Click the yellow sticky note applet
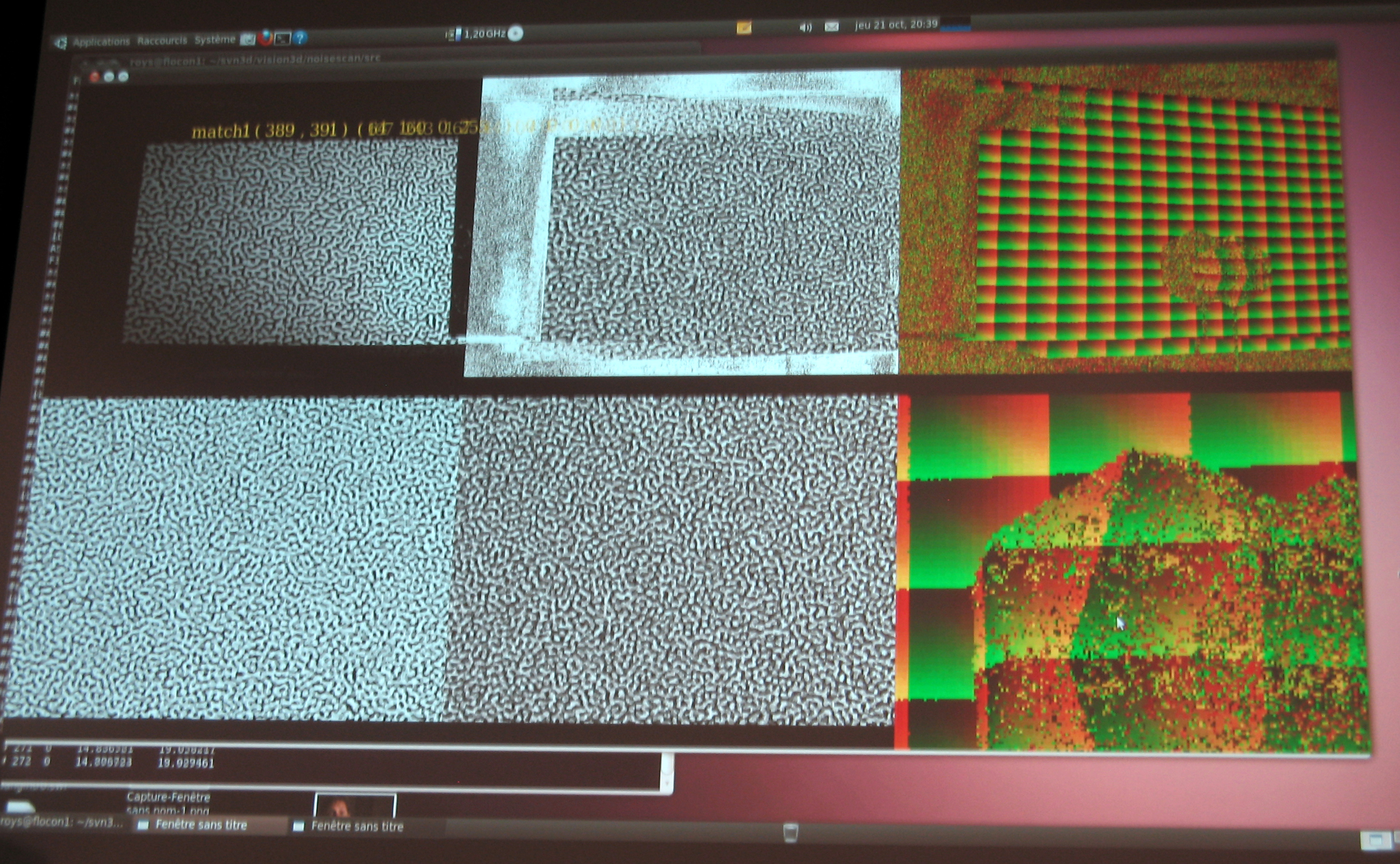The image size is (1400, 864). click(x=744, y=27)
